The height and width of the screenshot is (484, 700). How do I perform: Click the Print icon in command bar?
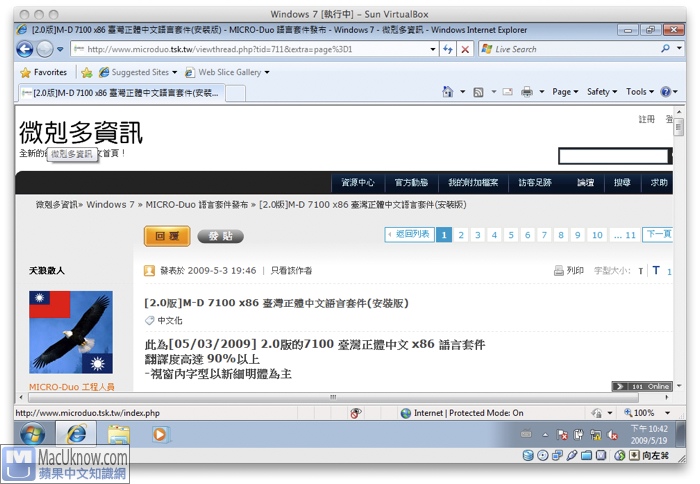pos(527,92)
